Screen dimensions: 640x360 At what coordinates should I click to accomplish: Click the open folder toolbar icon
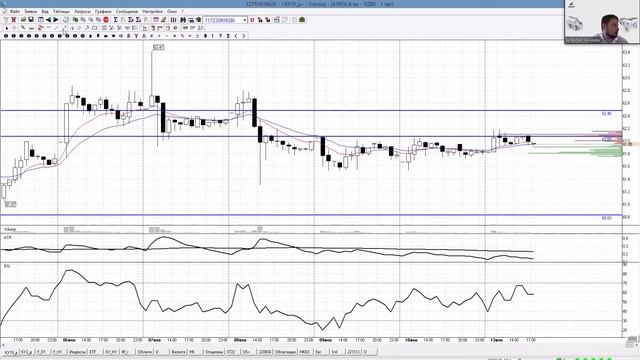coord(23,20)
